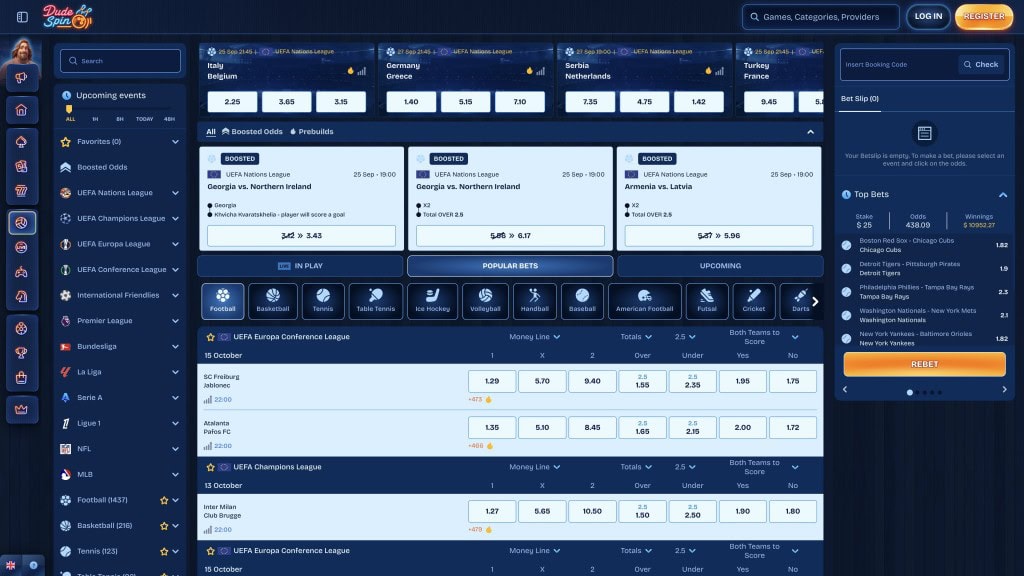Select the Ice Hockey sport icon
The height and width of the screenshot is (576, 1024).
432,301
